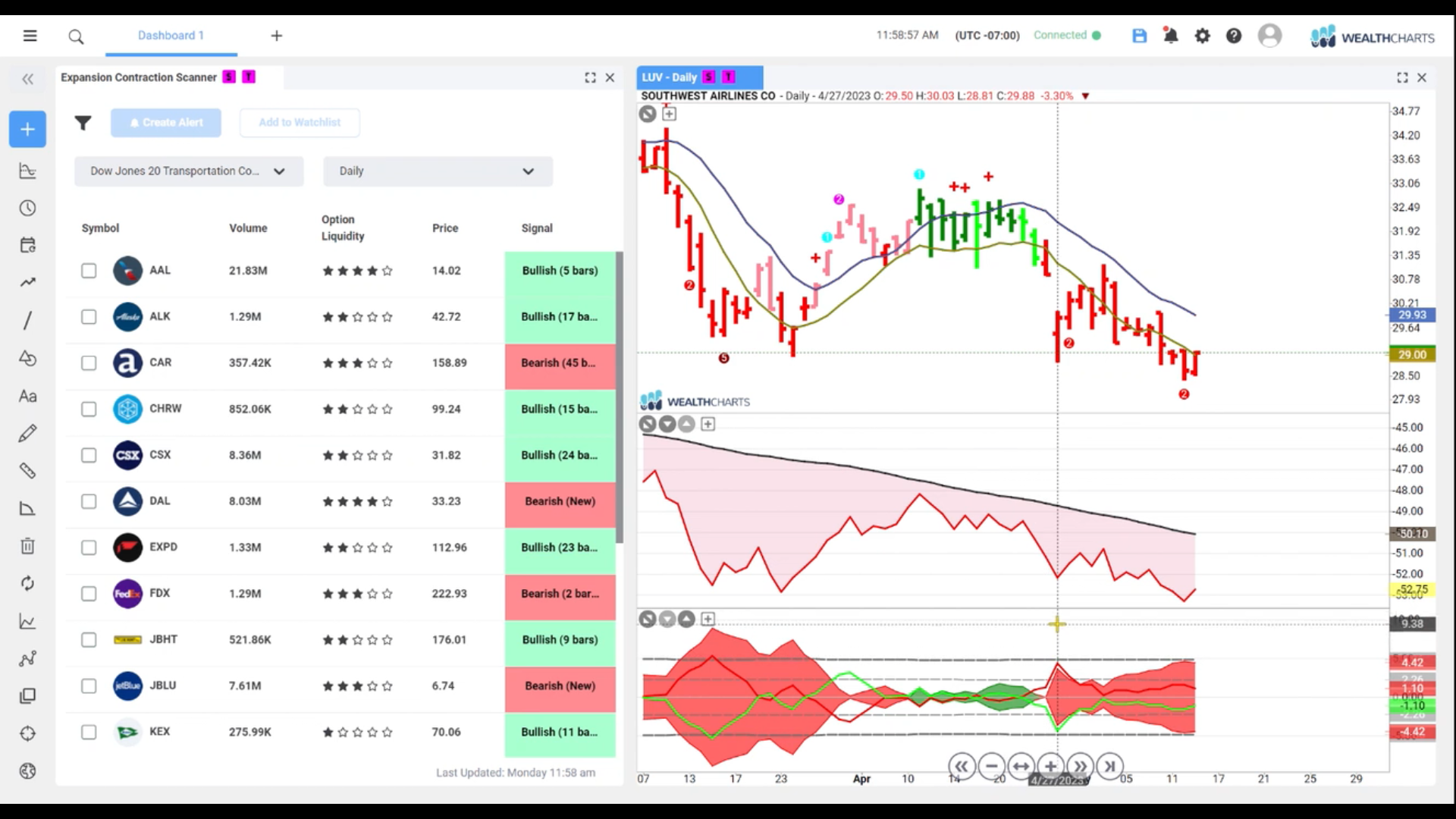Sort by the Price column header
This screenshot has width=1456, height=819.
445,228
